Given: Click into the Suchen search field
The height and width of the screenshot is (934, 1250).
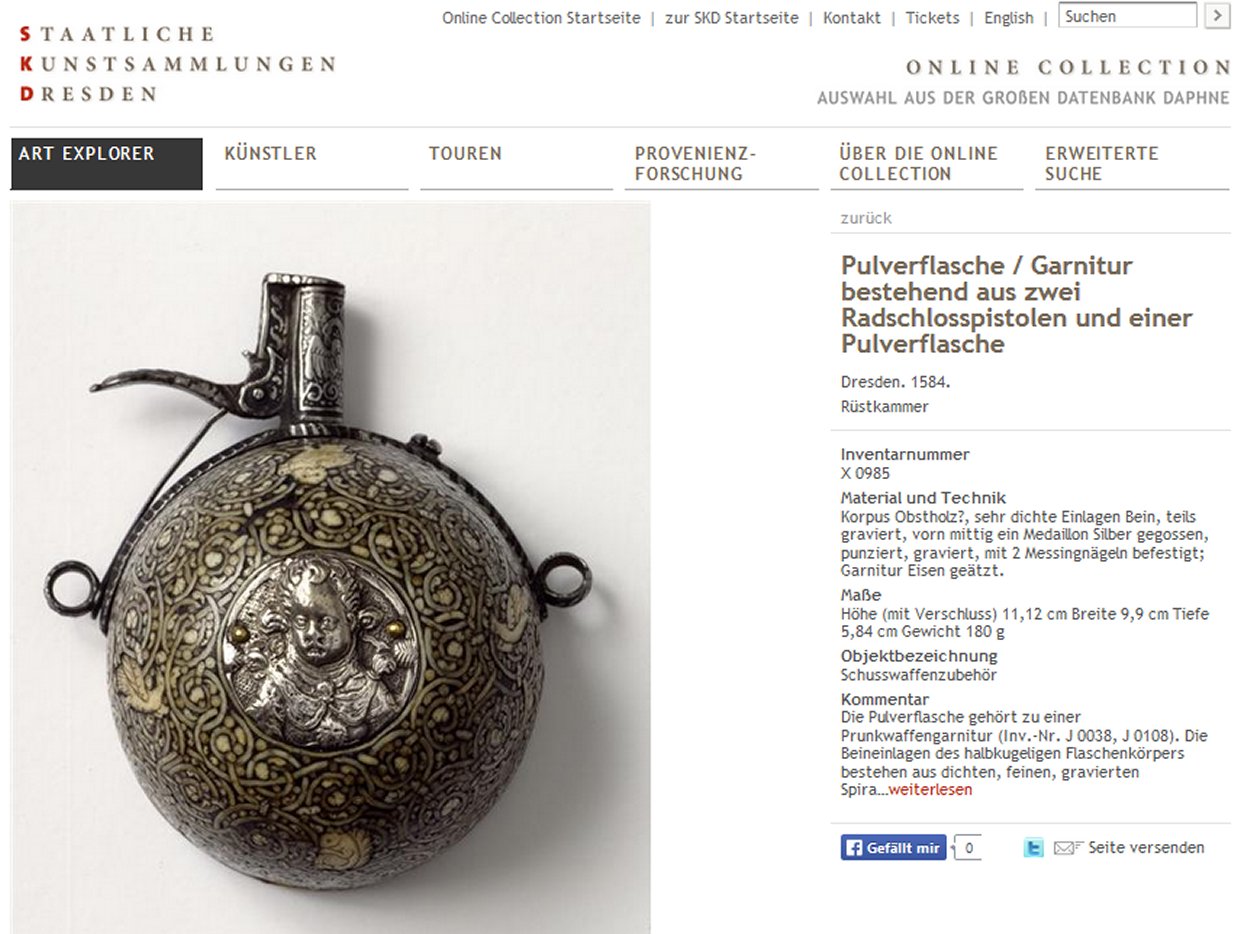Looking at the screenshot, I should (x=1127, y=16).
